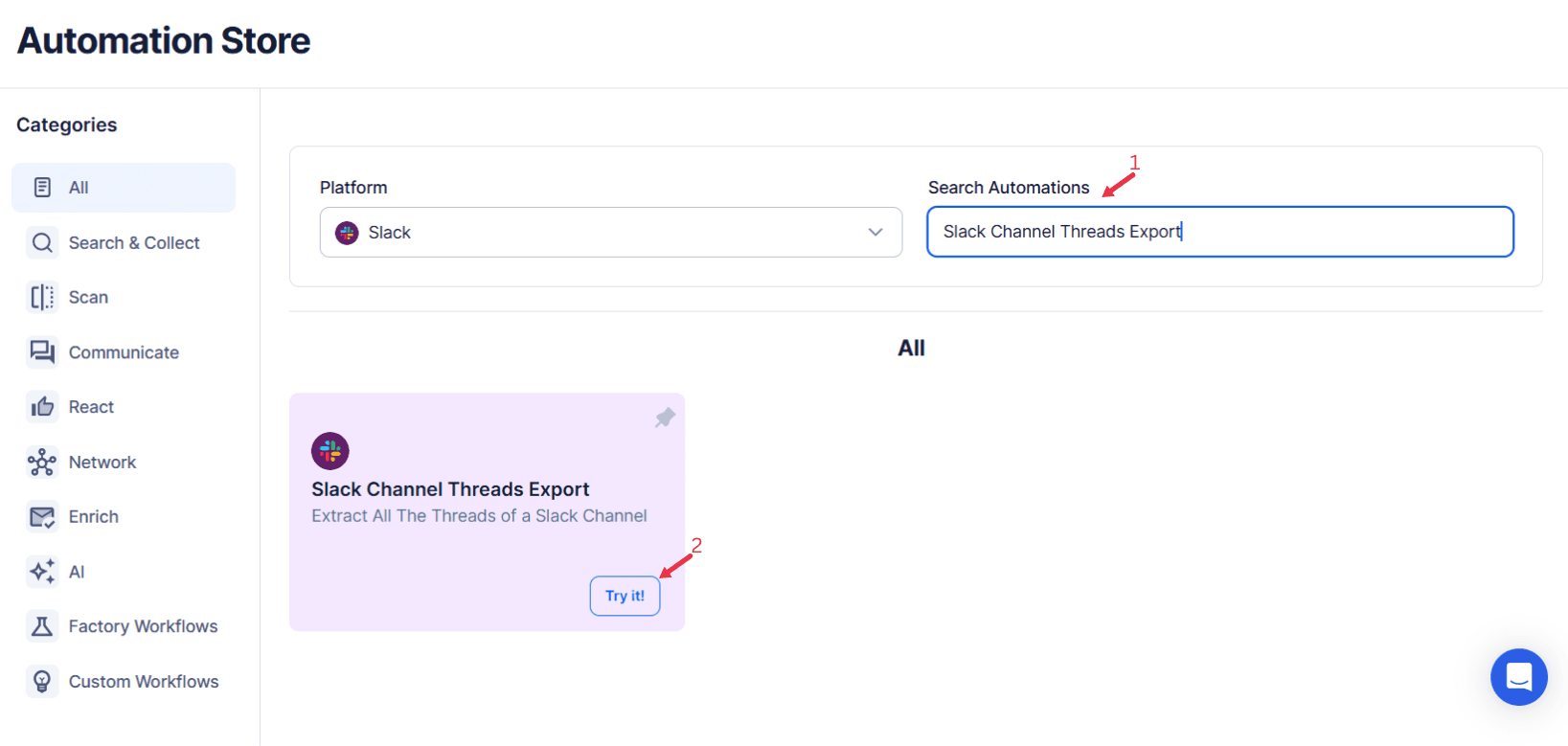The height and width of the screenshot is (746, 1568).
Task: Click the Network nodes icon
Action: coord(42,463)
